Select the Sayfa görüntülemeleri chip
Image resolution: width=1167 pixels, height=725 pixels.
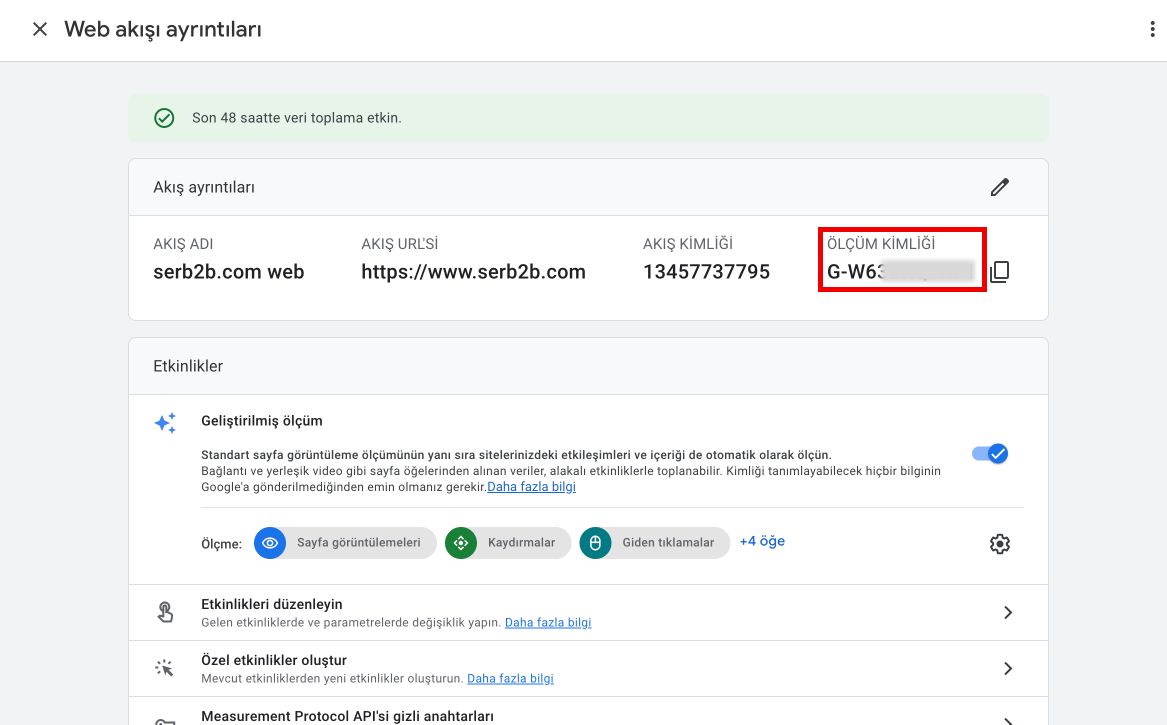[x=345, y=543]
